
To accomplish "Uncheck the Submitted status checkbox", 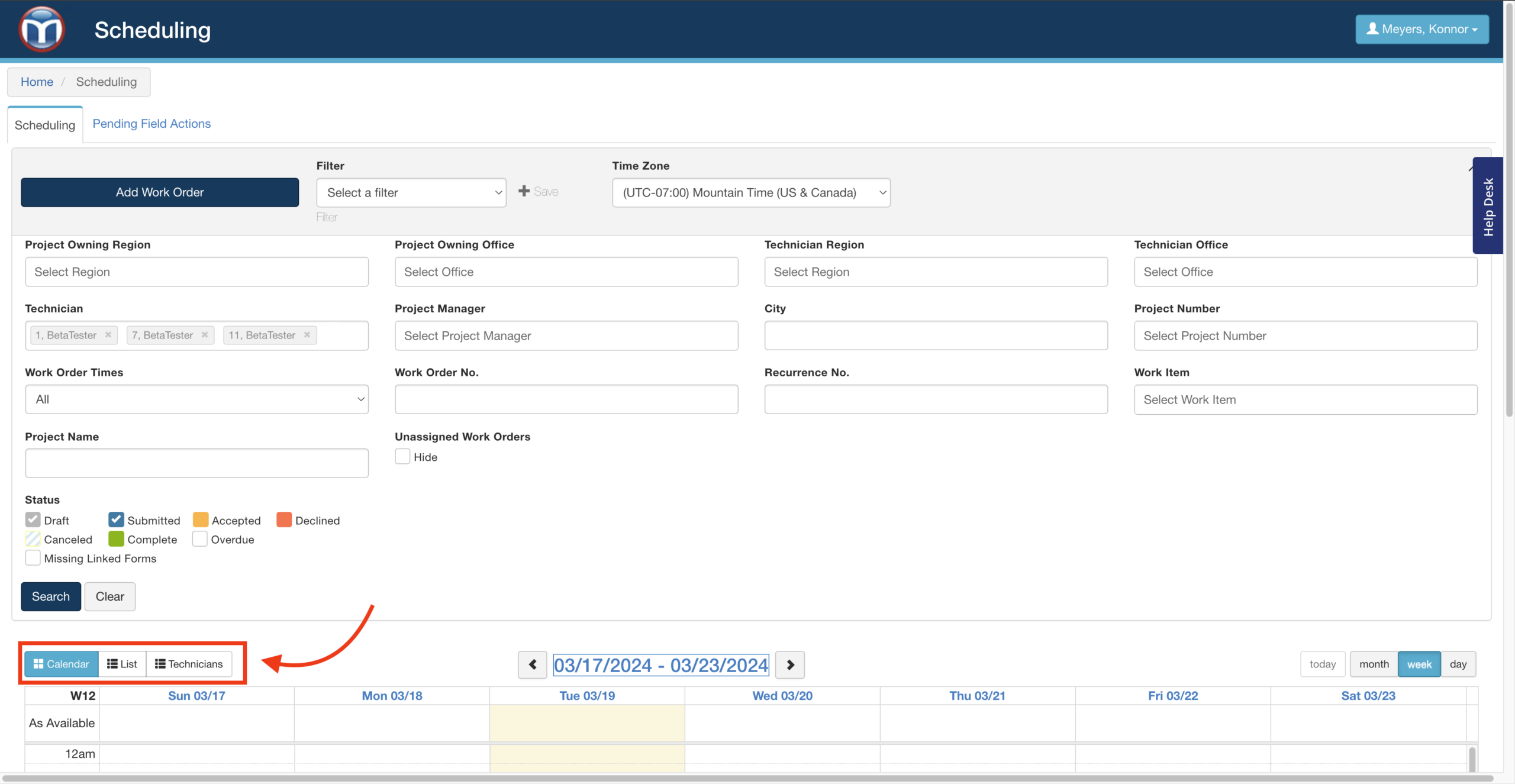I will pos(116,520).
